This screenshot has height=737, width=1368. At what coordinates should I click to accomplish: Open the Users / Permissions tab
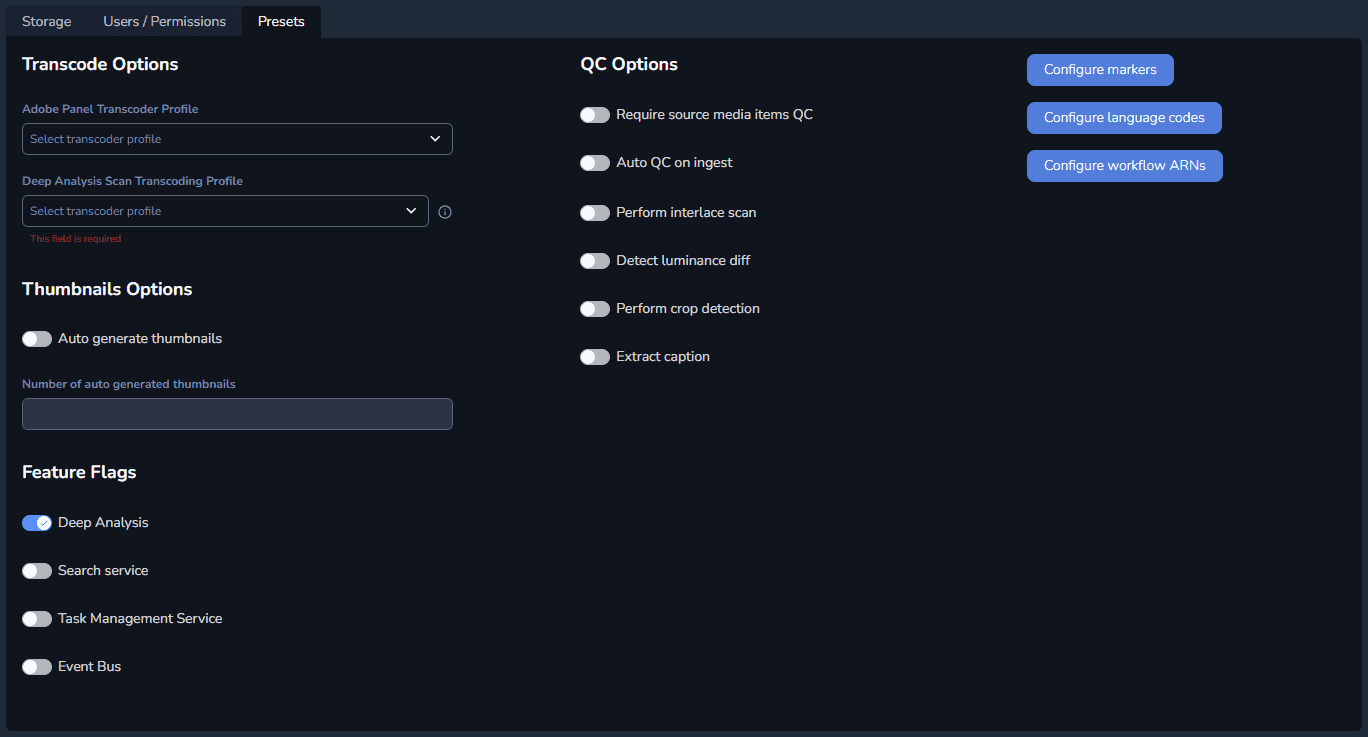point(164,21)
